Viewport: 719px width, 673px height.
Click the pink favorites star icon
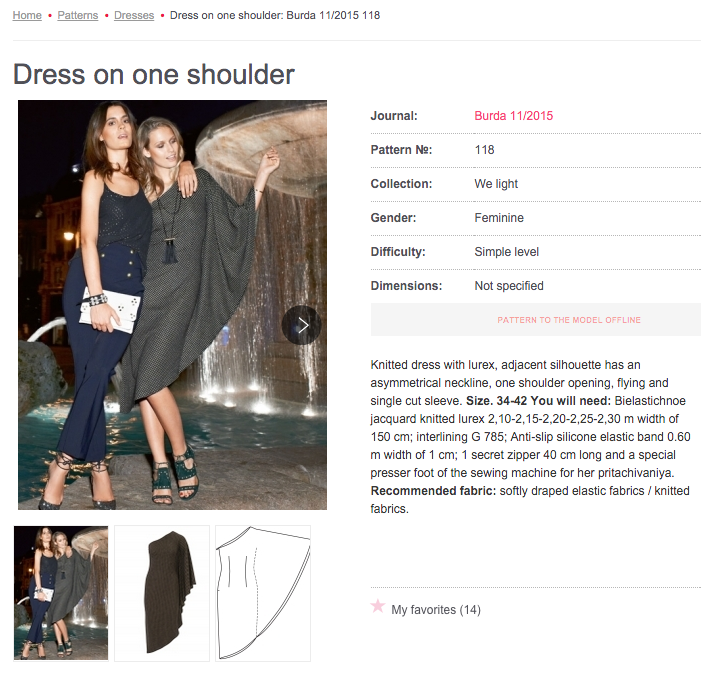tap(378, 606)
